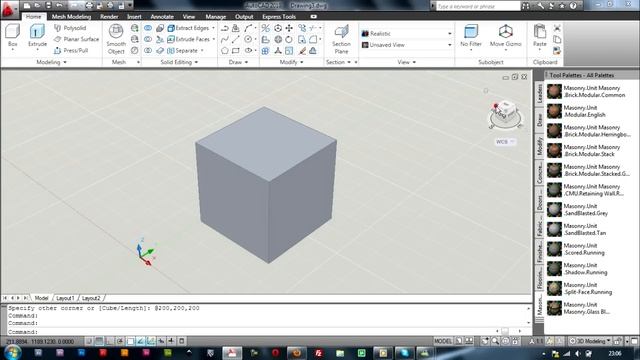Expand the Draw panel
The image size is (640, 360).
[x=238, y=62]
